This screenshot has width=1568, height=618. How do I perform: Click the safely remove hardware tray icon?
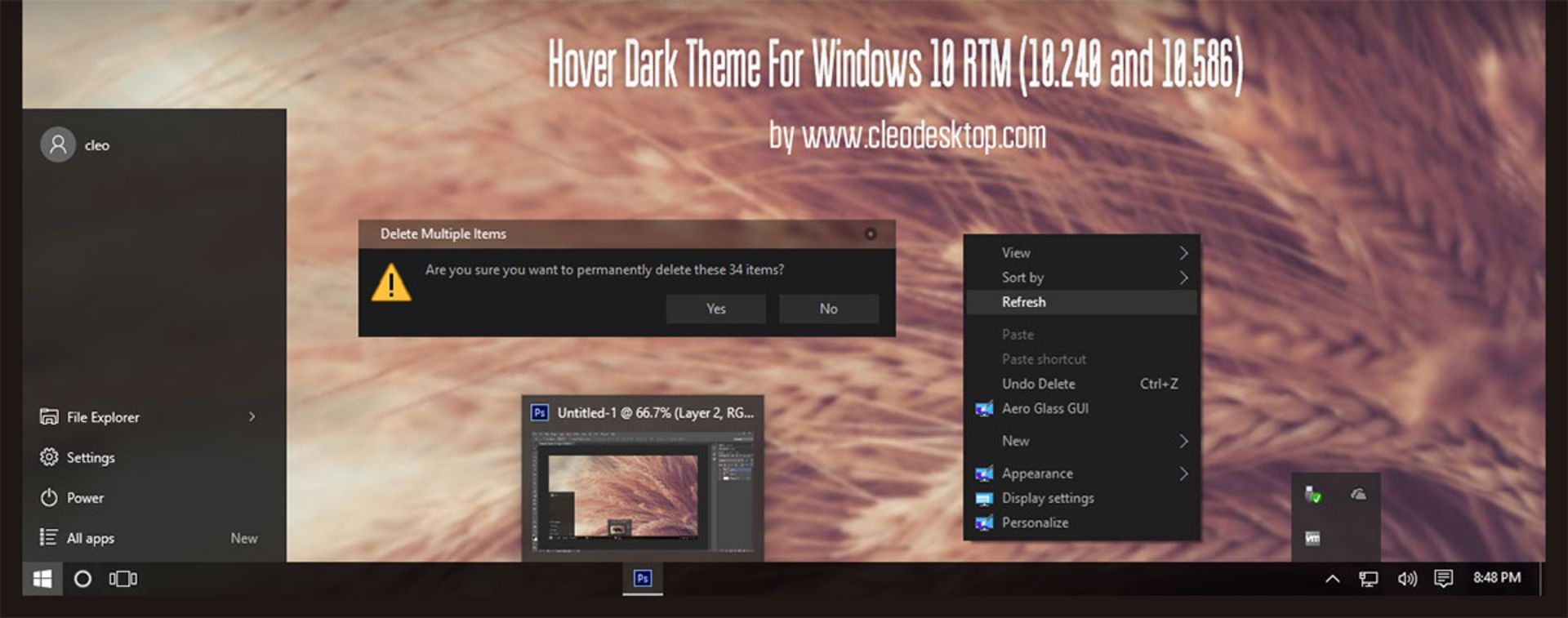click(x=1312, y=495)
